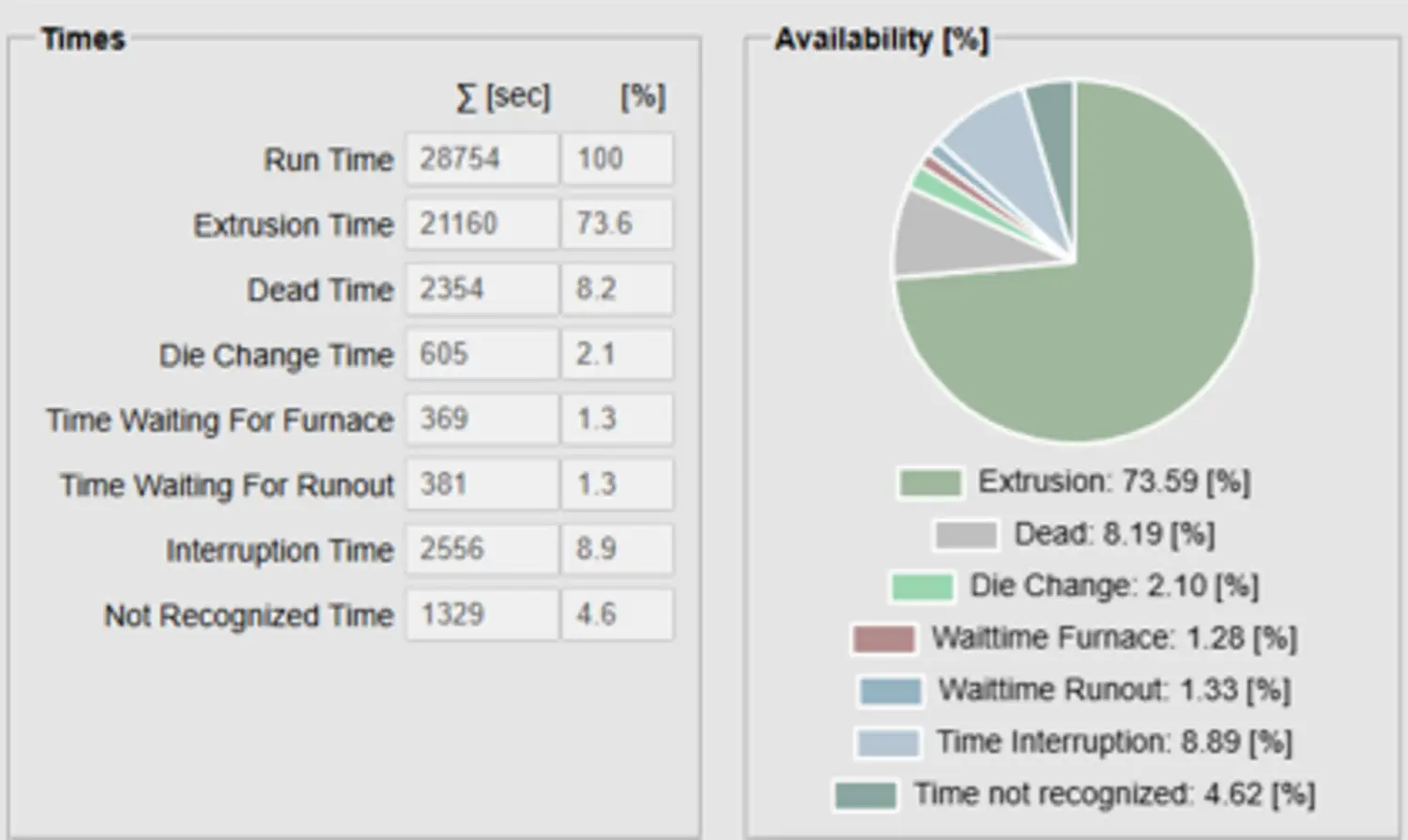Click the Interruption Time seconds field
This screenshot has width=1408, height=840.
click(482, 549)
